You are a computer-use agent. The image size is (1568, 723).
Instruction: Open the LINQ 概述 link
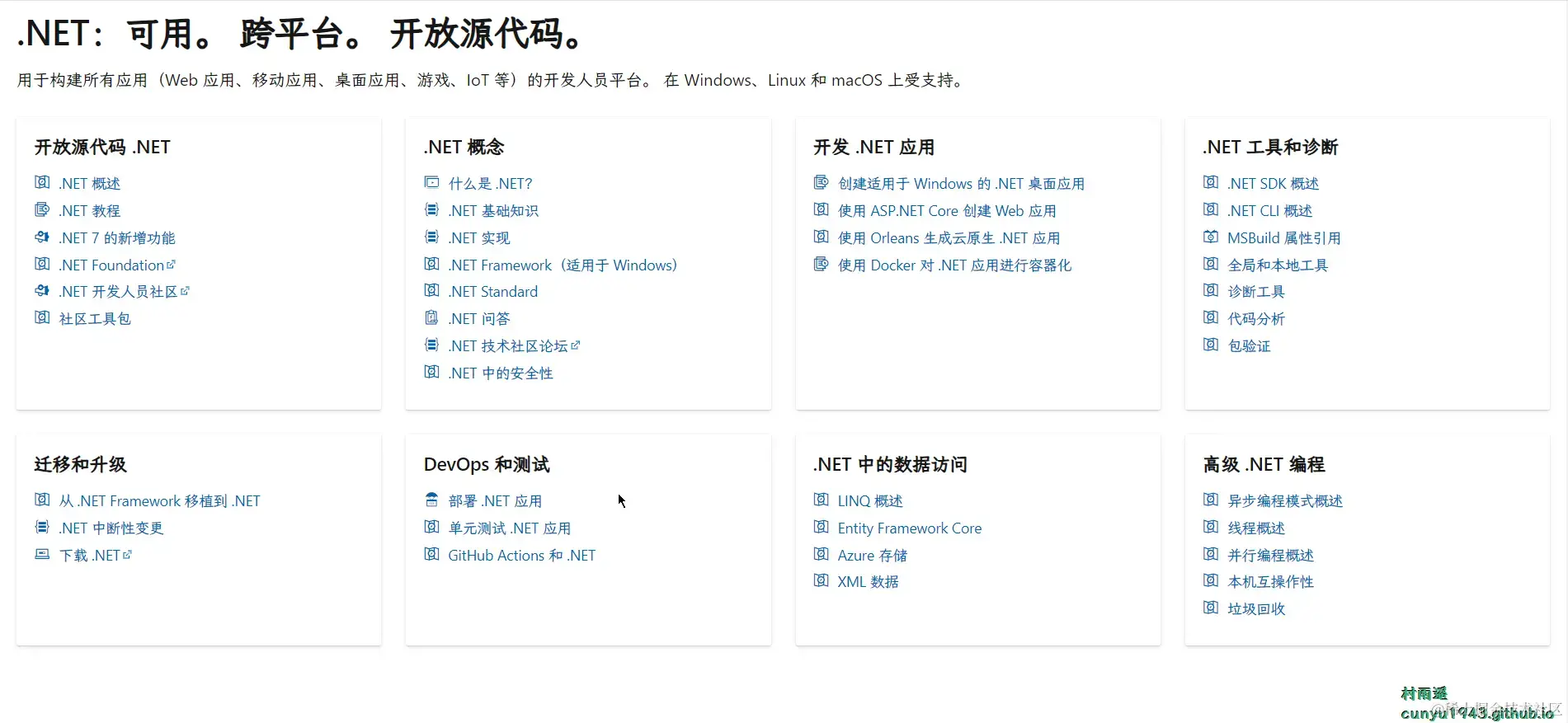870,500
